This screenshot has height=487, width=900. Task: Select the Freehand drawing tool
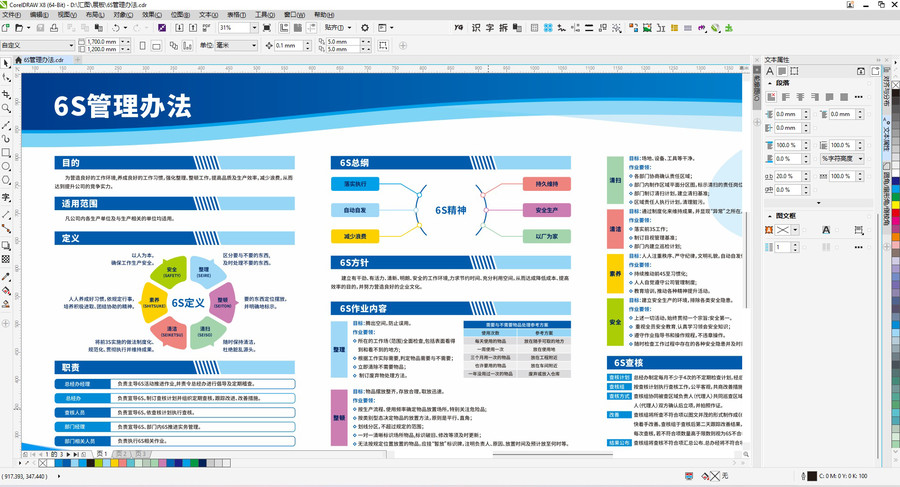(6, 125)
